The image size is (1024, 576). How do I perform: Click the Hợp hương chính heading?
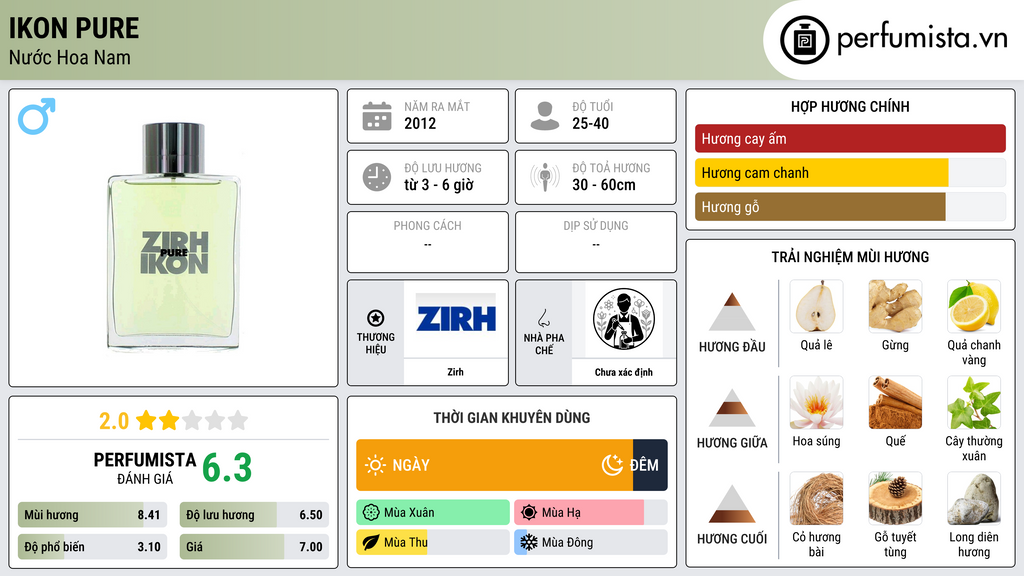(850, 106)
